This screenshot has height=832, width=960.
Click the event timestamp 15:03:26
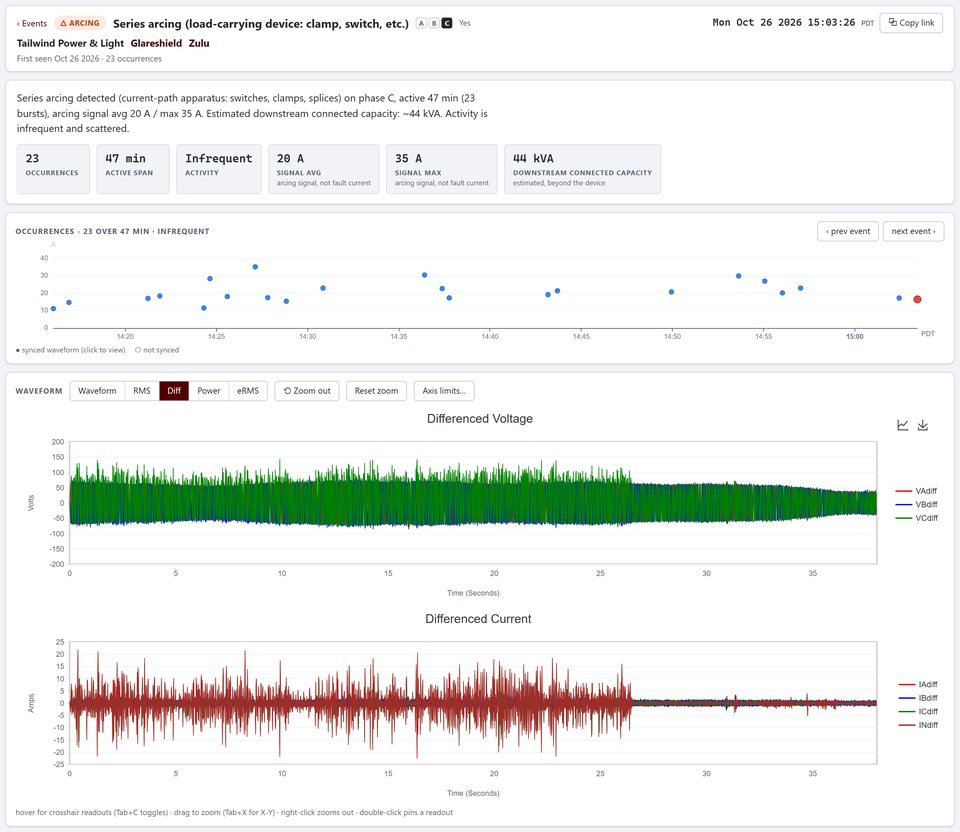(x=784, y=23)
